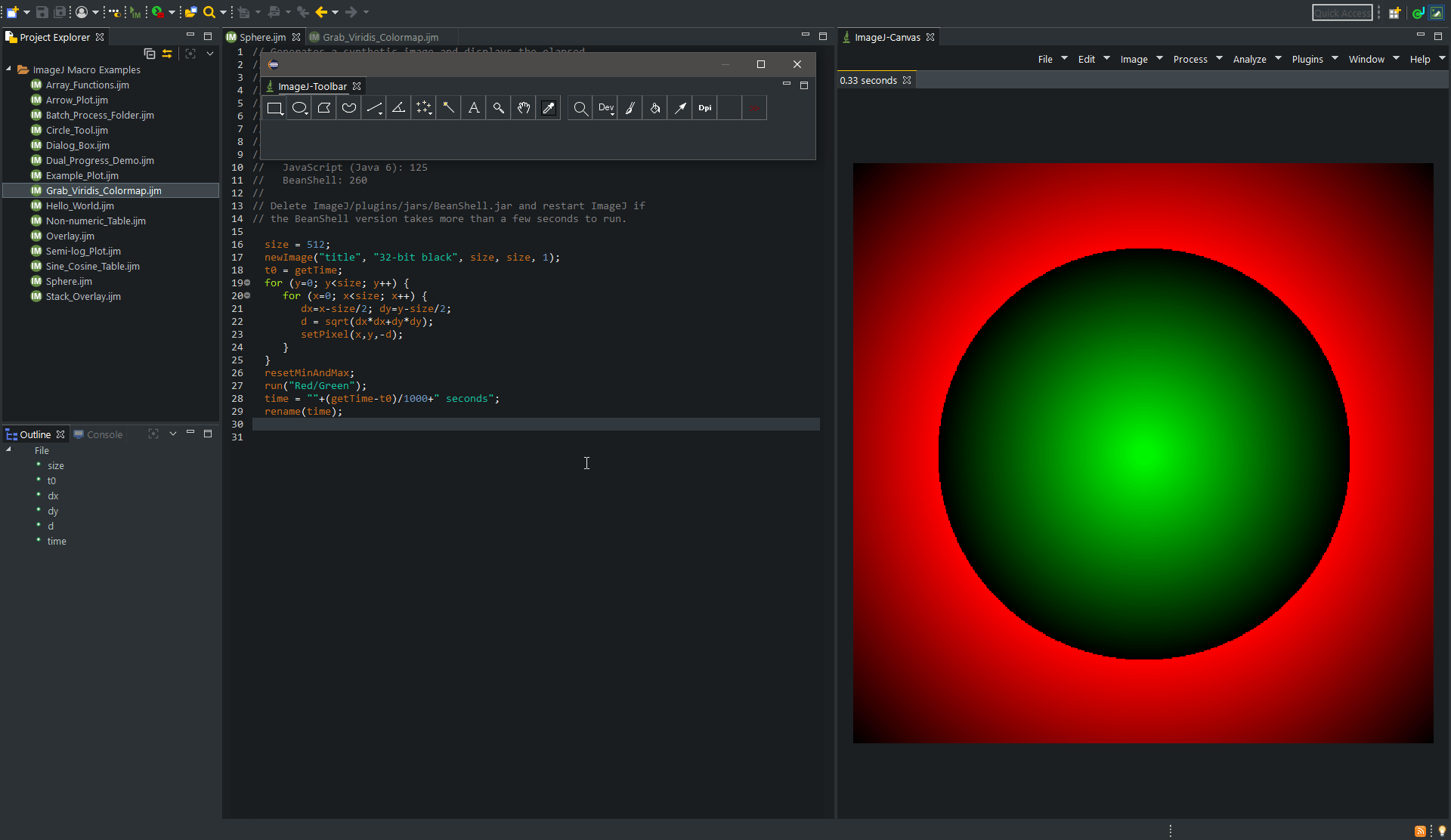Select the text tool in the ImageJ toolbar

click(473, 107)
